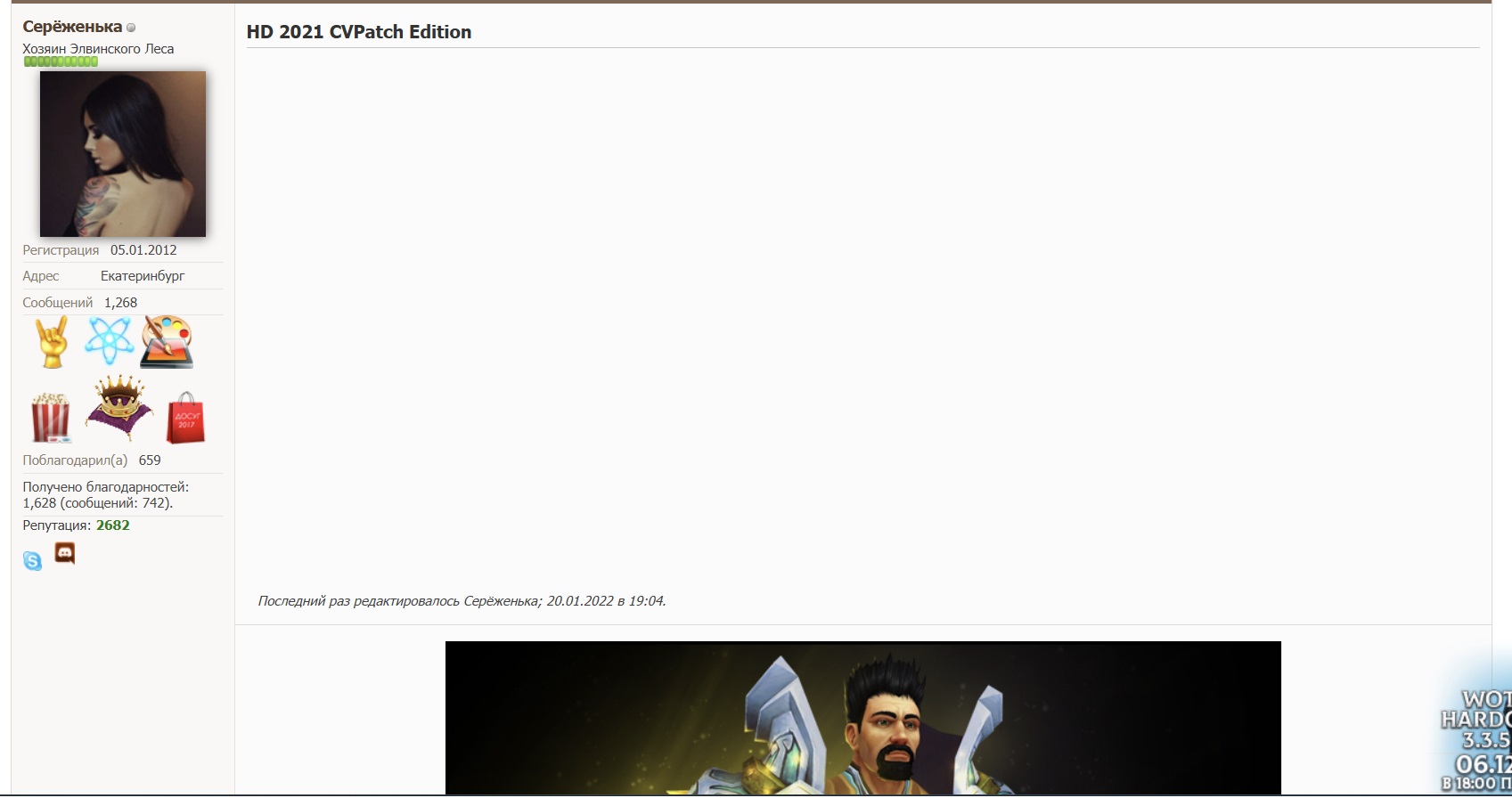The image size is (1512, 806).
Task: Click the popcorn bucket award badge
Action: (x=50, y=417)
